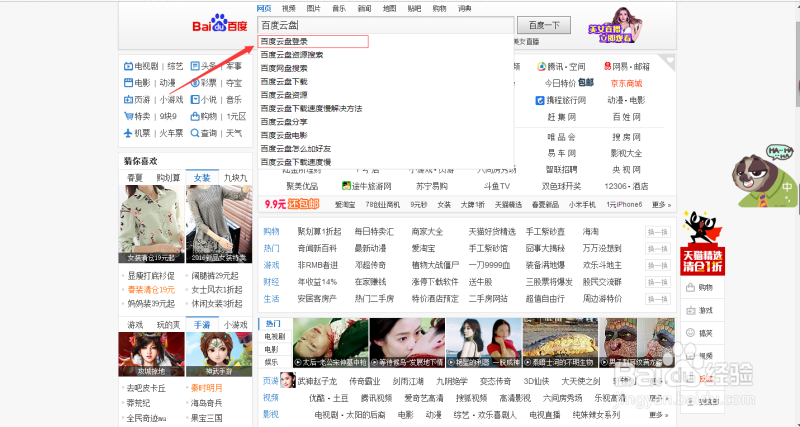Screen dimensions: 800x427
Task: Switch to the 新闻 search tab
Action: point(364,8)
